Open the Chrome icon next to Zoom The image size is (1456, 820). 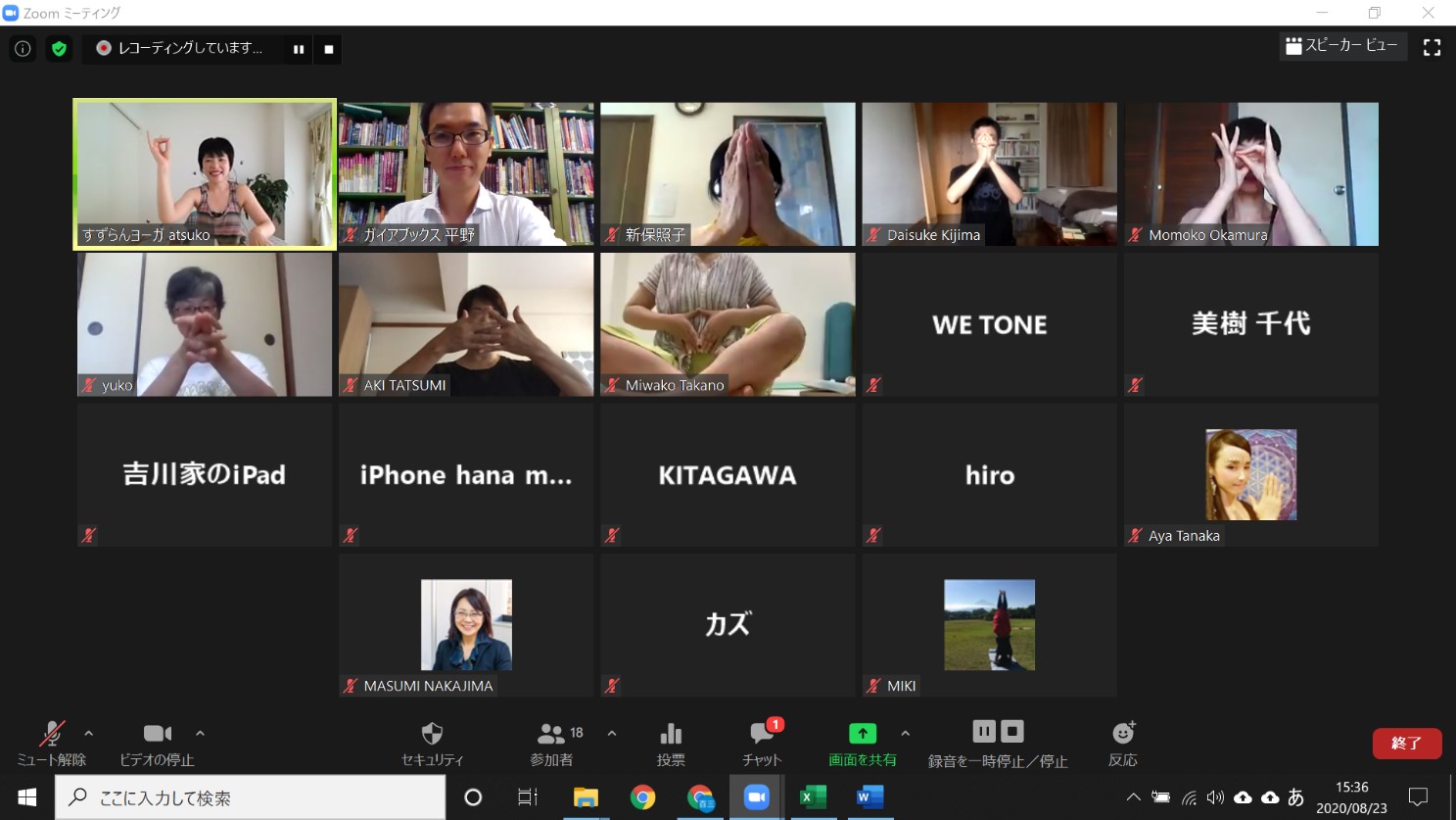point(700,797)
